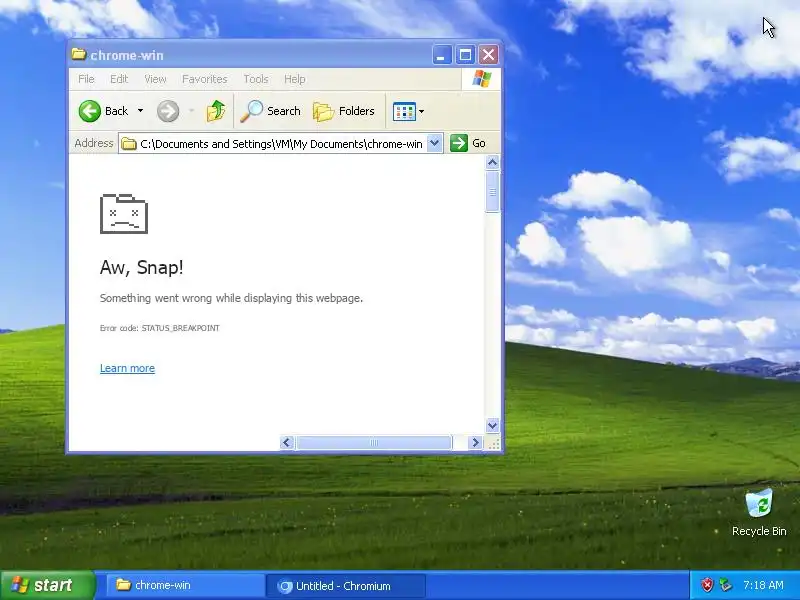
Task: Open the Help menu
Action: 294,79
